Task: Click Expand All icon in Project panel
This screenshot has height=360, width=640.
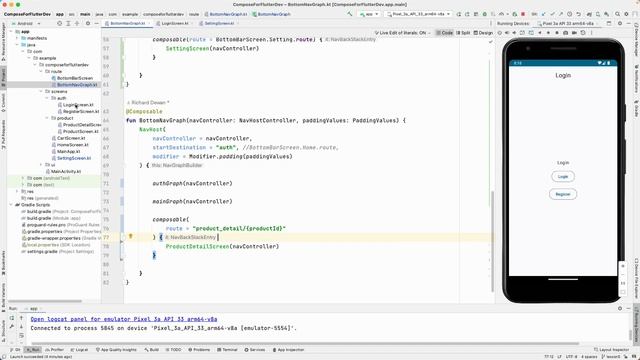Action: pos(68,23)
